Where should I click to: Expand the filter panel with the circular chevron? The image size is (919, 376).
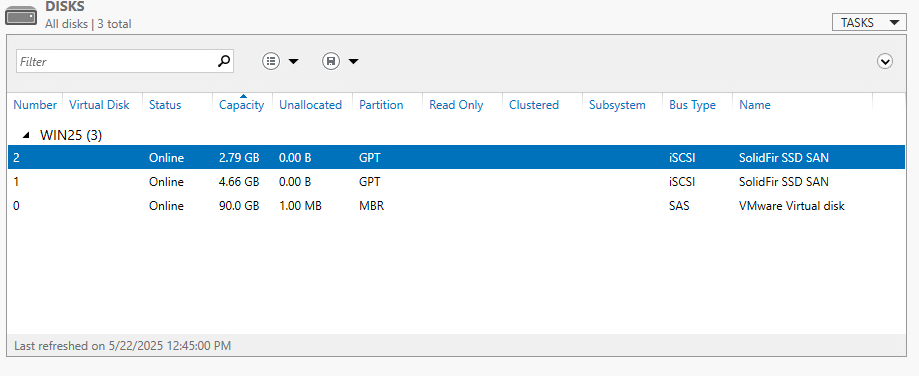[x=885, y=61]
